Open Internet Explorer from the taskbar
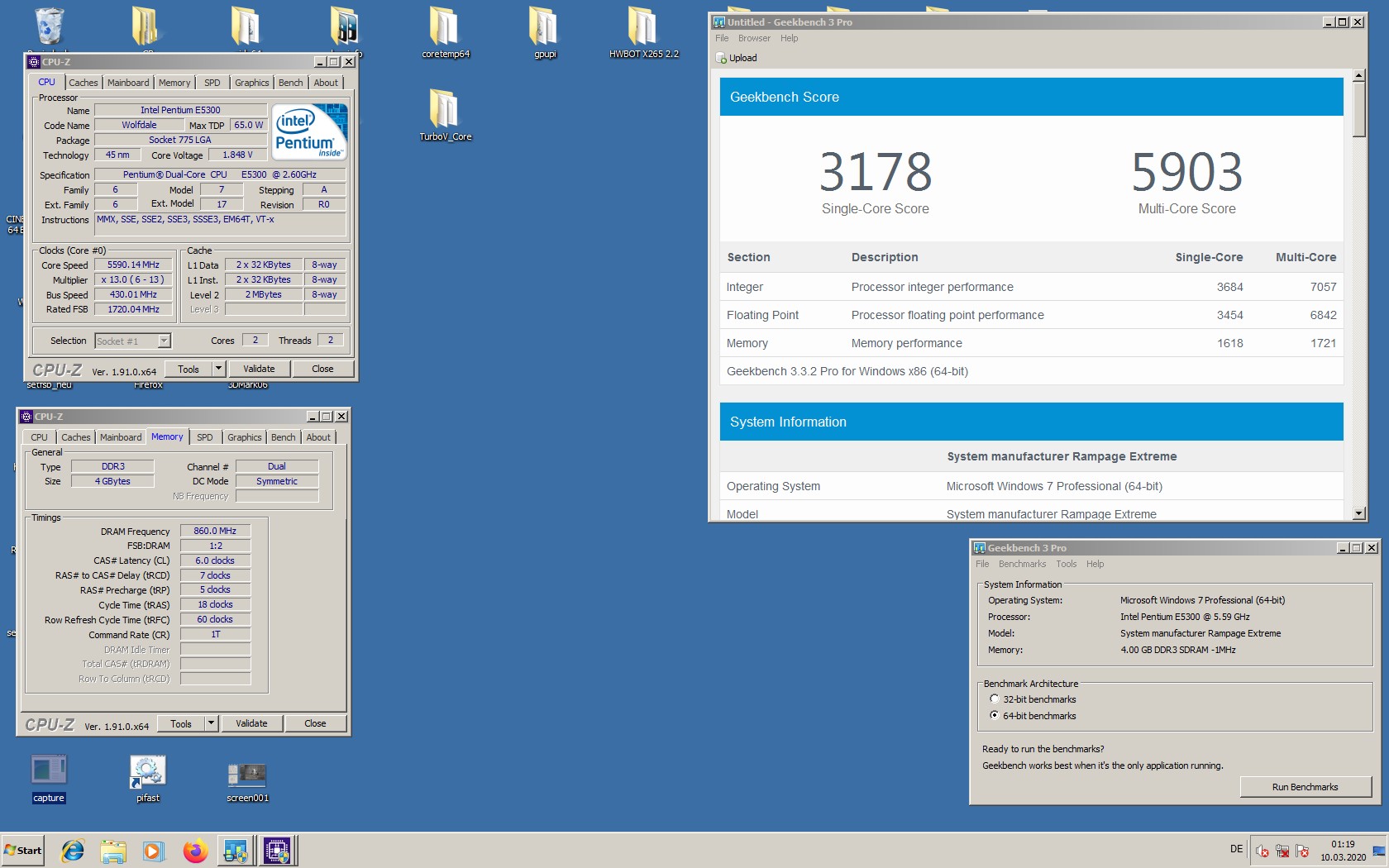The width and height of the screenshot is (1389, 868). (x=73, y=851)
